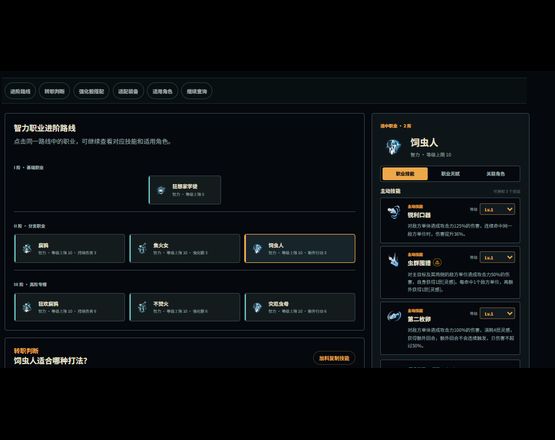The width and height of the screenshot is (555, 440).
Task: Click the last chip in the top row
Action: (197, 91)
